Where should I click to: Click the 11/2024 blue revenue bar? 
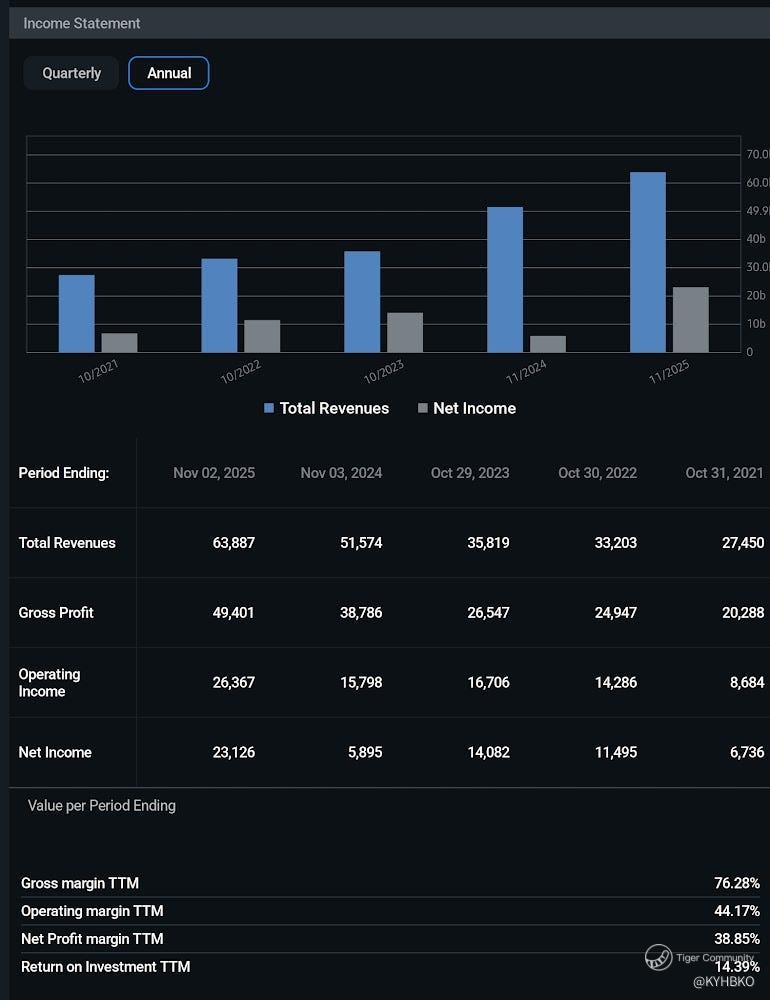[x=505, y=279]
